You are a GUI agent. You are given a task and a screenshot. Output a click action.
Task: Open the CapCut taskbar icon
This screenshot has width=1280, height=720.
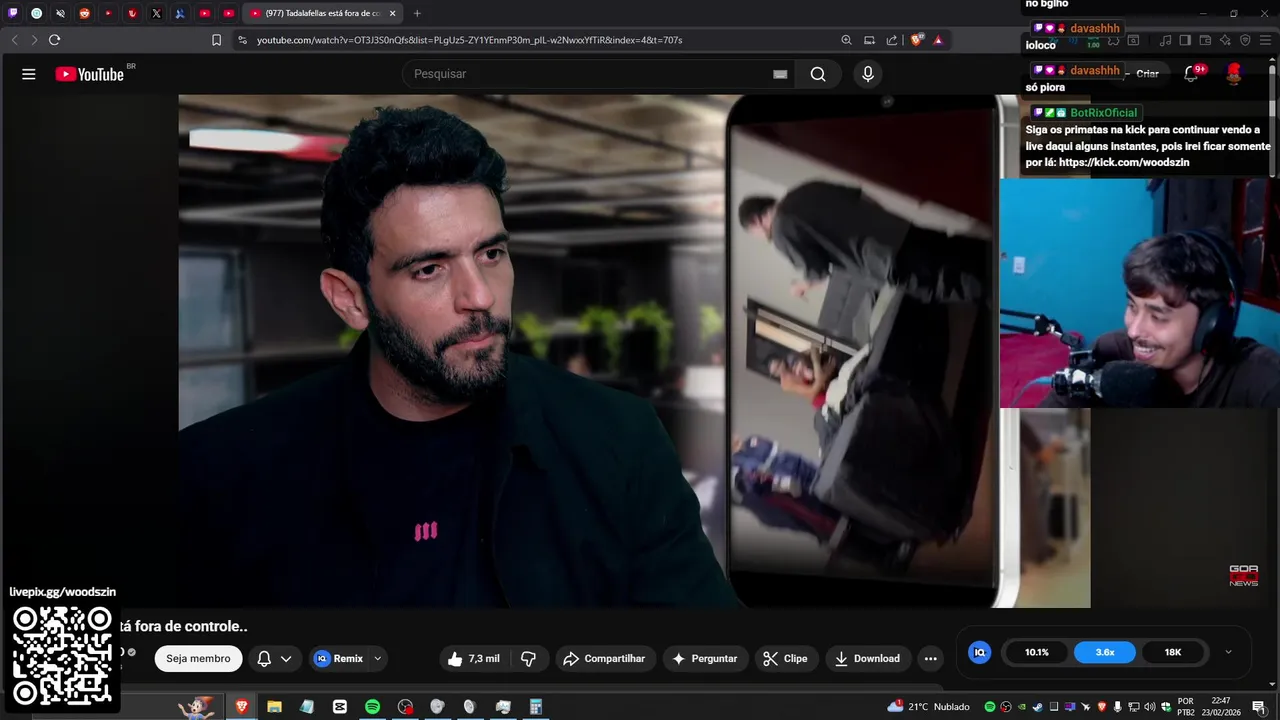pos(339,706)
